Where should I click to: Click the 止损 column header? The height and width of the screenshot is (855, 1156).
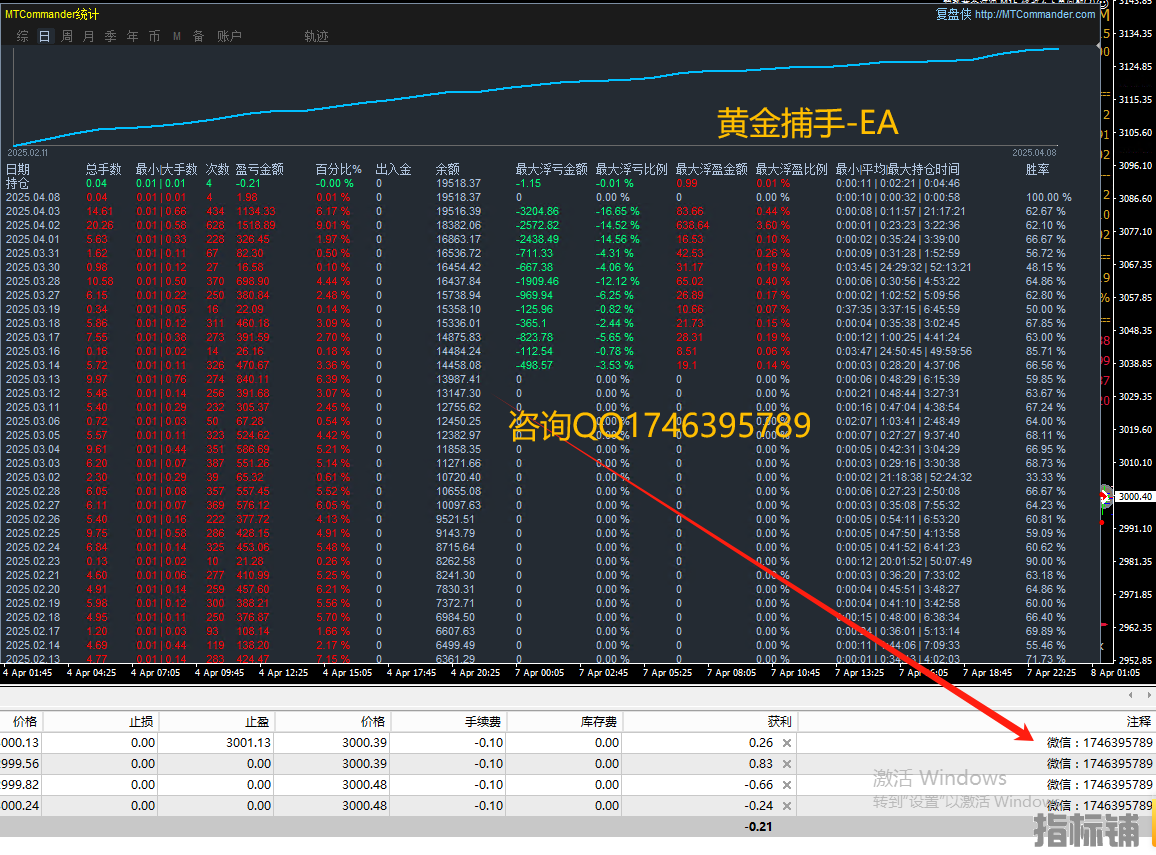pyautogui.click(x=141, y=722)
